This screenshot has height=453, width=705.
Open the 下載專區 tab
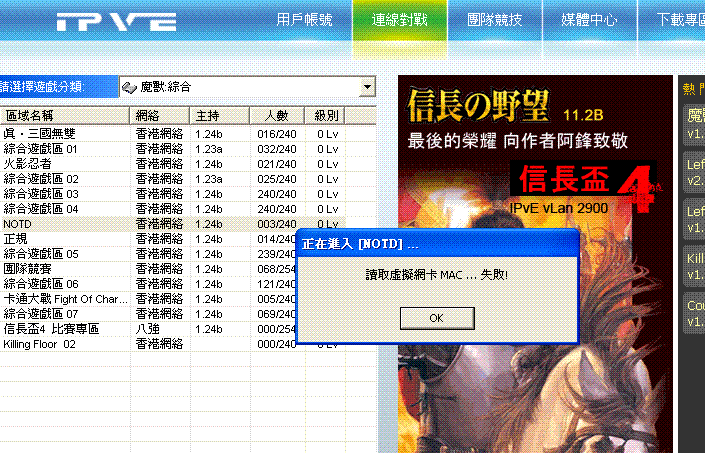(x=681, y=20)
